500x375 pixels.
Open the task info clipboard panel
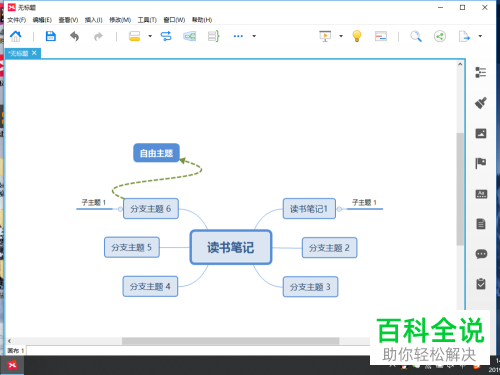481,284
